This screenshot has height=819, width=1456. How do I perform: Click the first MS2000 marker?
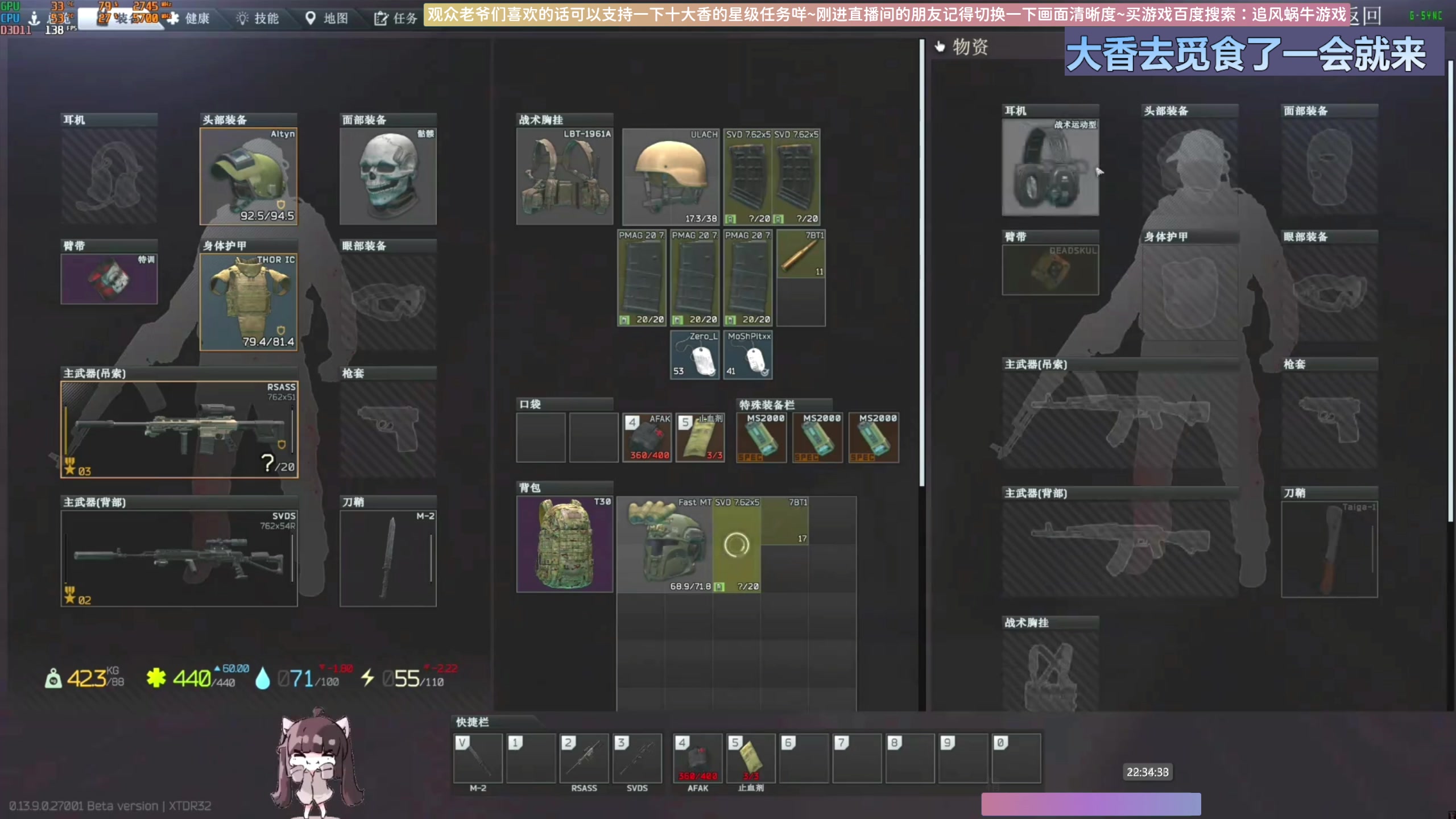click(x=761, y=437)
